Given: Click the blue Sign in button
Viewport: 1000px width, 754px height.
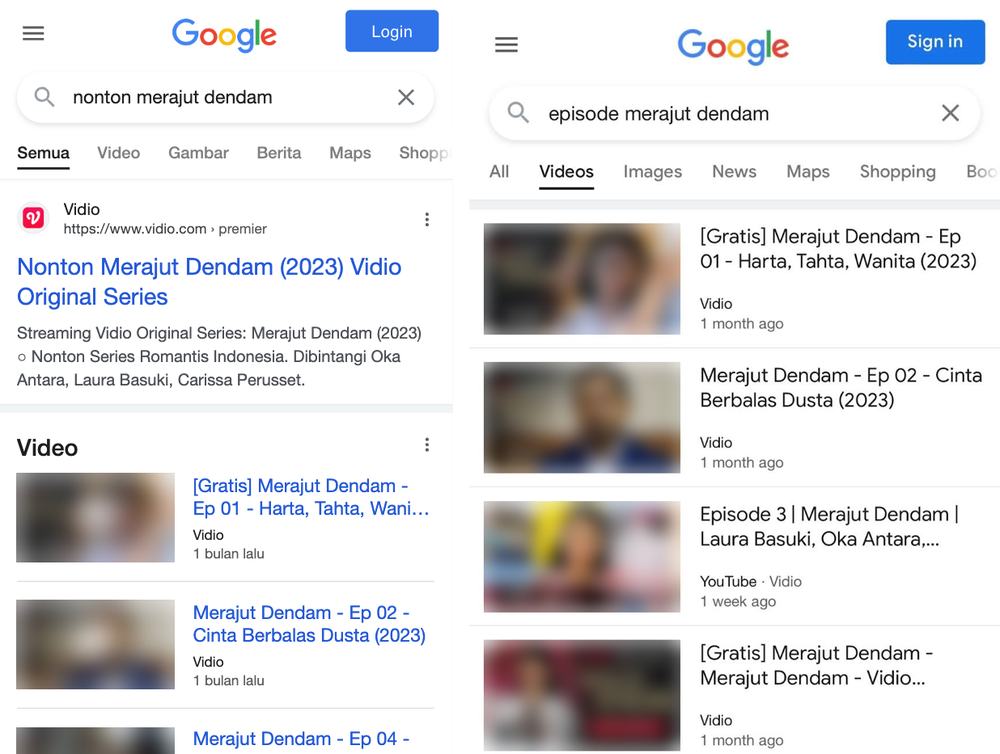Looking at the screenshot, I should click(935, 41).
